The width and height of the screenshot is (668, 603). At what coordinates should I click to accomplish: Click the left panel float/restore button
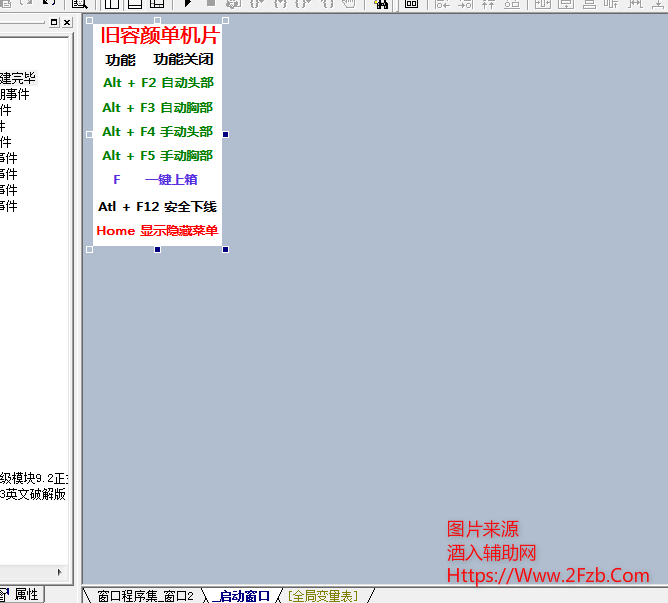53,22
